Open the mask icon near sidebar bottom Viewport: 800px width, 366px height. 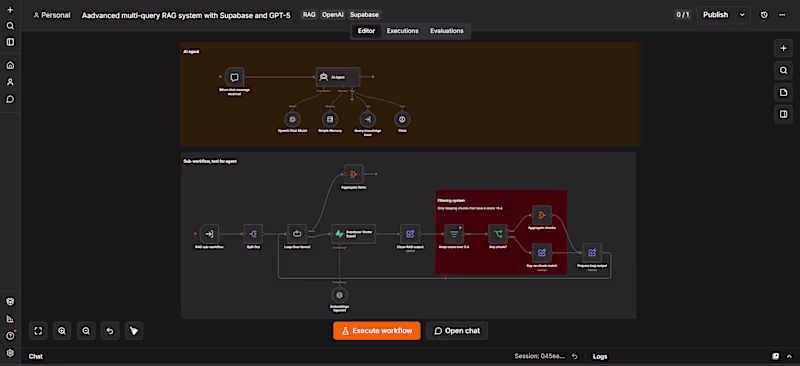click(x=10, y=302)
